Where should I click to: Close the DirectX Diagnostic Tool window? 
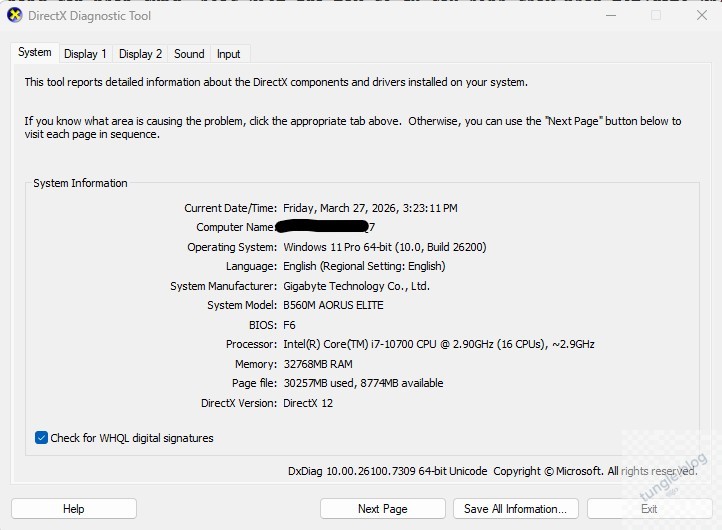[x=702, y=15]
